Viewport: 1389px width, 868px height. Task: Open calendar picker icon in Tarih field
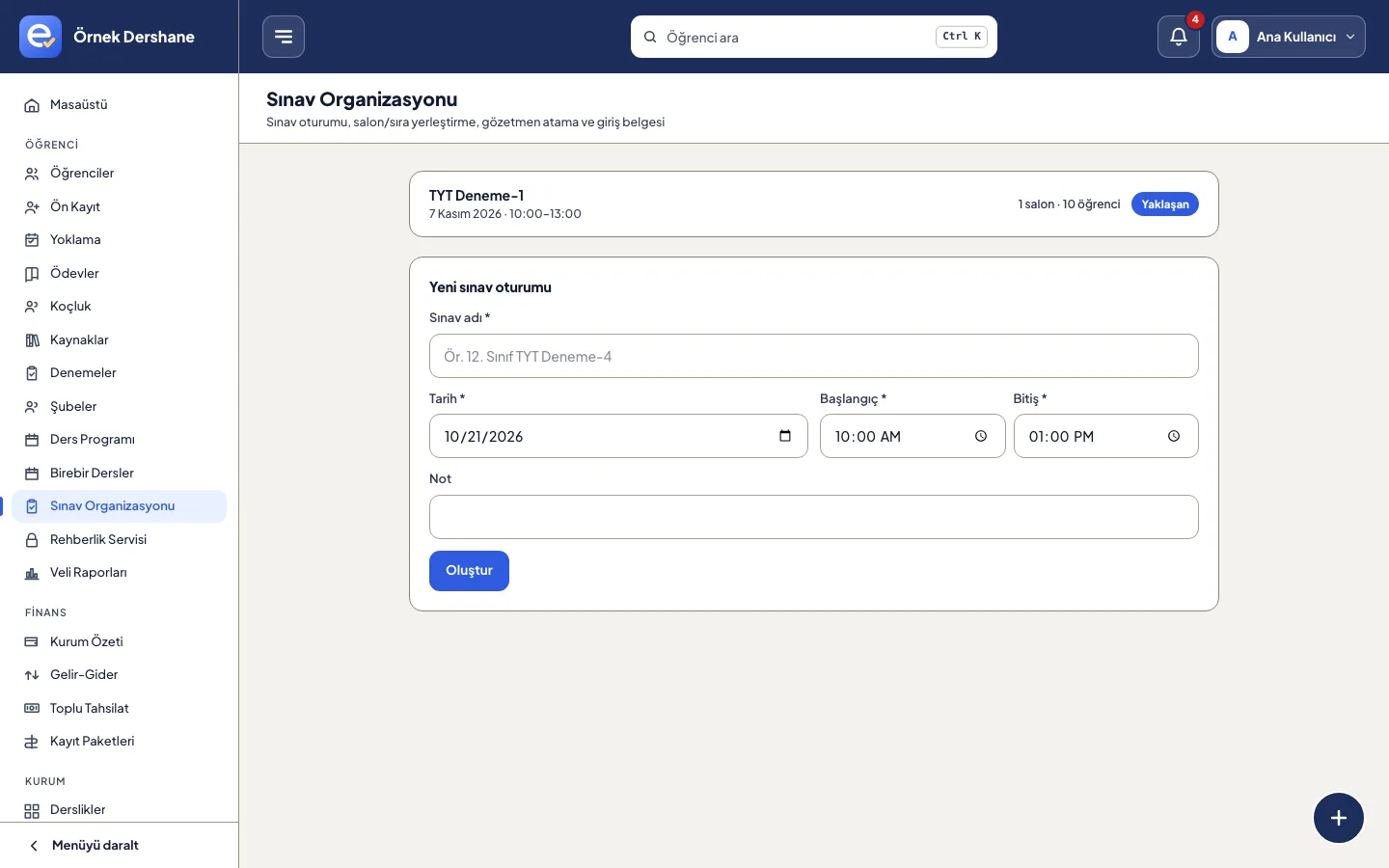pos(785,436)
